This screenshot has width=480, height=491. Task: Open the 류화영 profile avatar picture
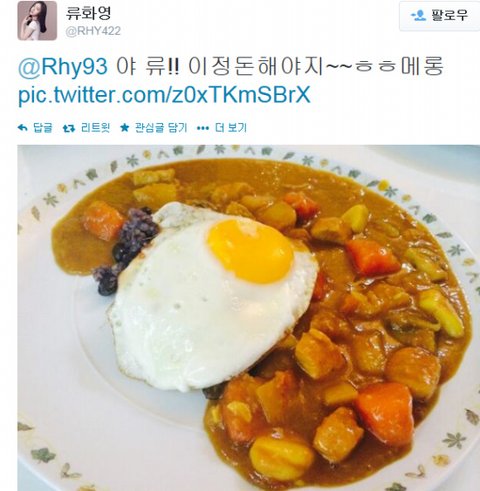coord(37,20)
